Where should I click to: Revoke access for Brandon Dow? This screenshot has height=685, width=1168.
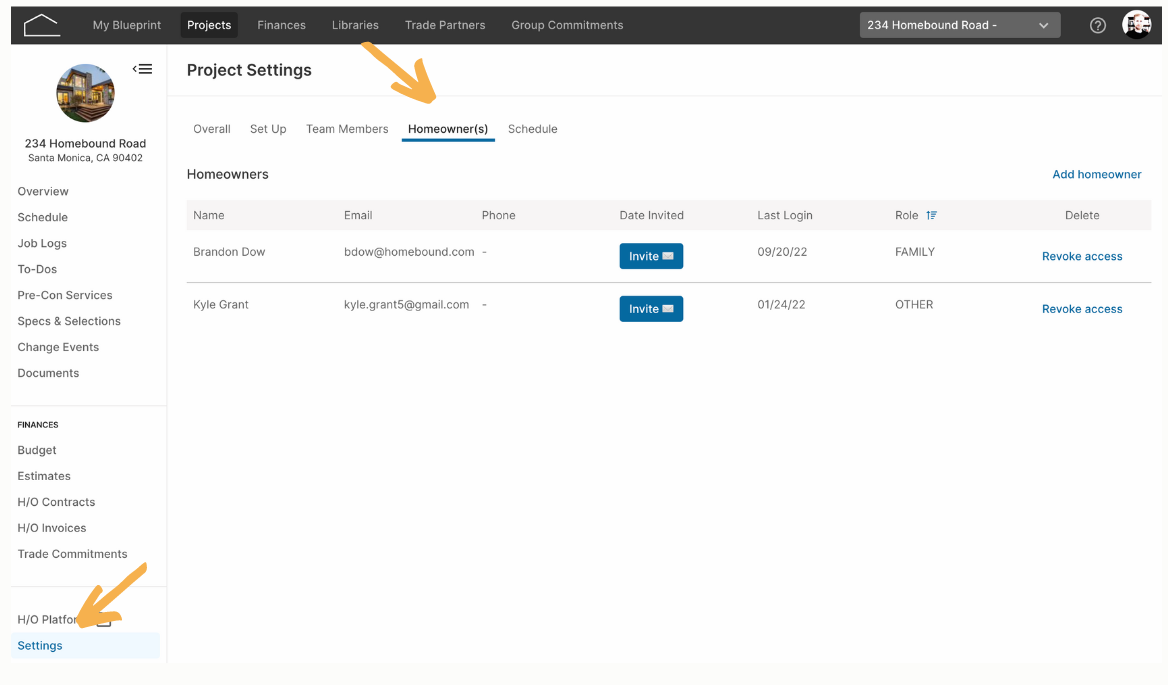click(1082, 256)
